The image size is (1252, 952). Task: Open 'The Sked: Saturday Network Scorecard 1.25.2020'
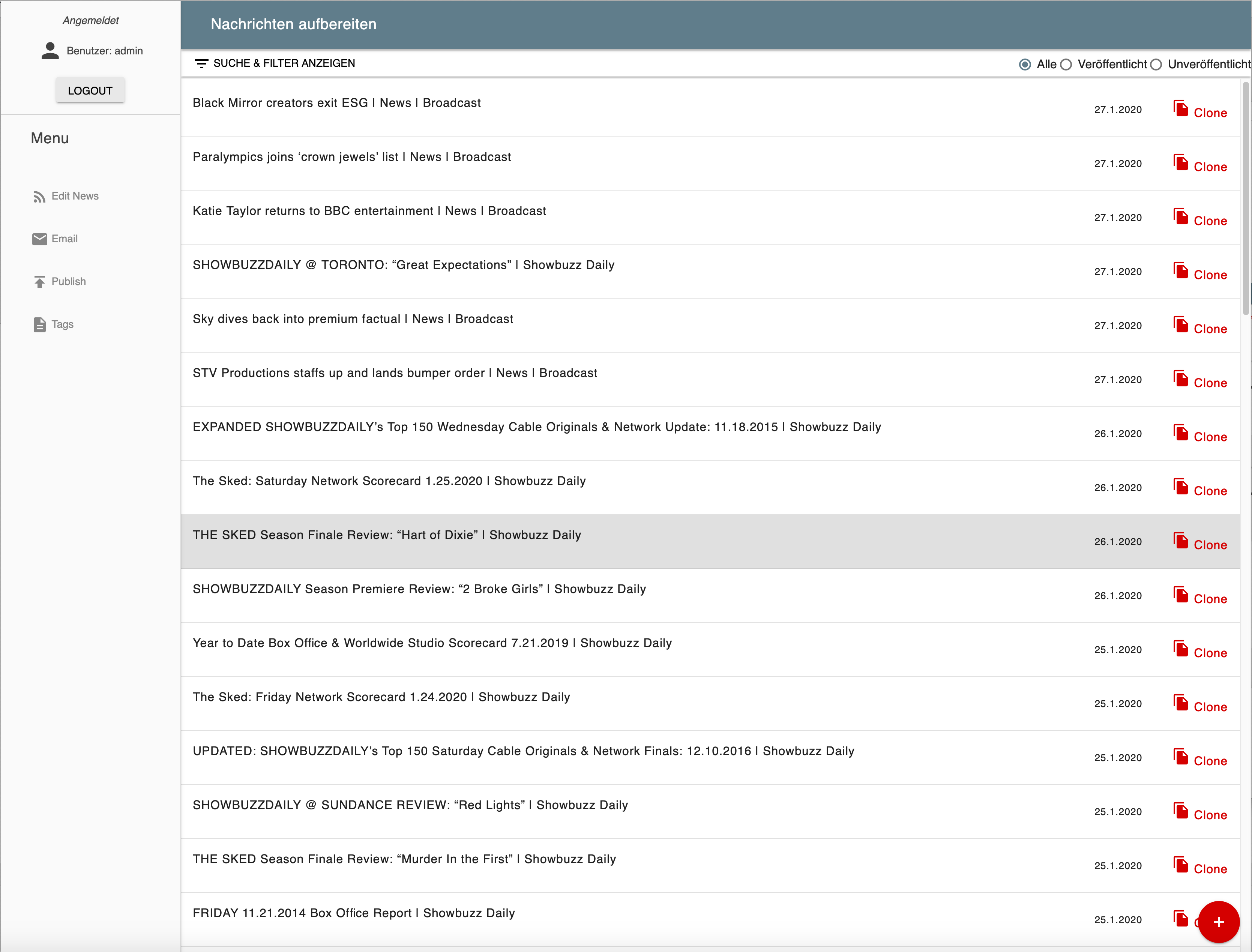click(x=389, y=481)
